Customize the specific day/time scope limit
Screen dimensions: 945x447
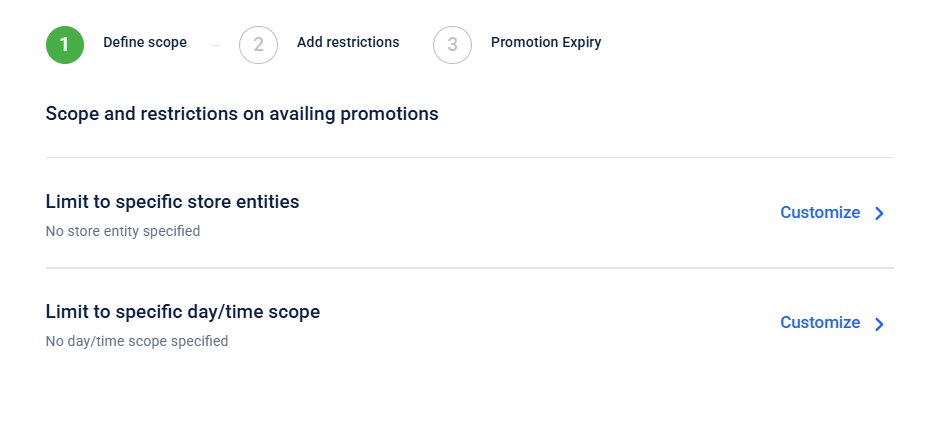[x=820, y=322]
